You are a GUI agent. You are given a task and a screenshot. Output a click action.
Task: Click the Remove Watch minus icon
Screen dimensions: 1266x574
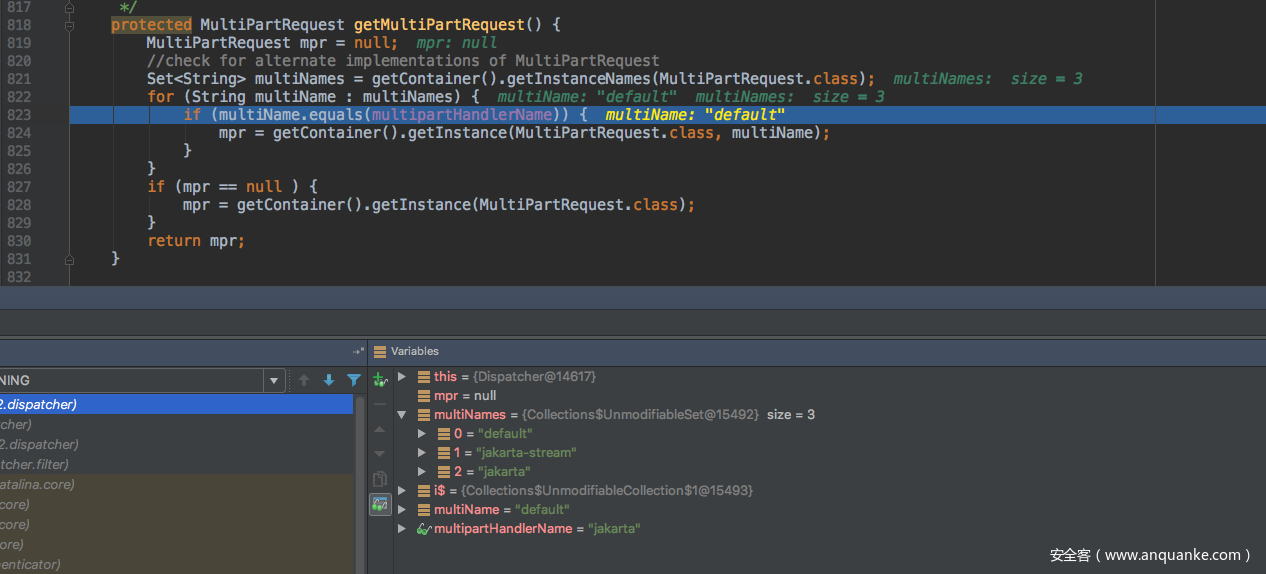pos(380,404)
